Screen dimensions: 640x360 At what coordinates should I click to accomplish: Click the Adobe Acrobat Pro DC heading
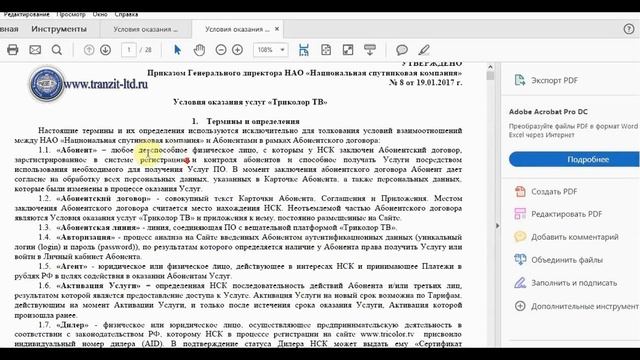[548, 112]
